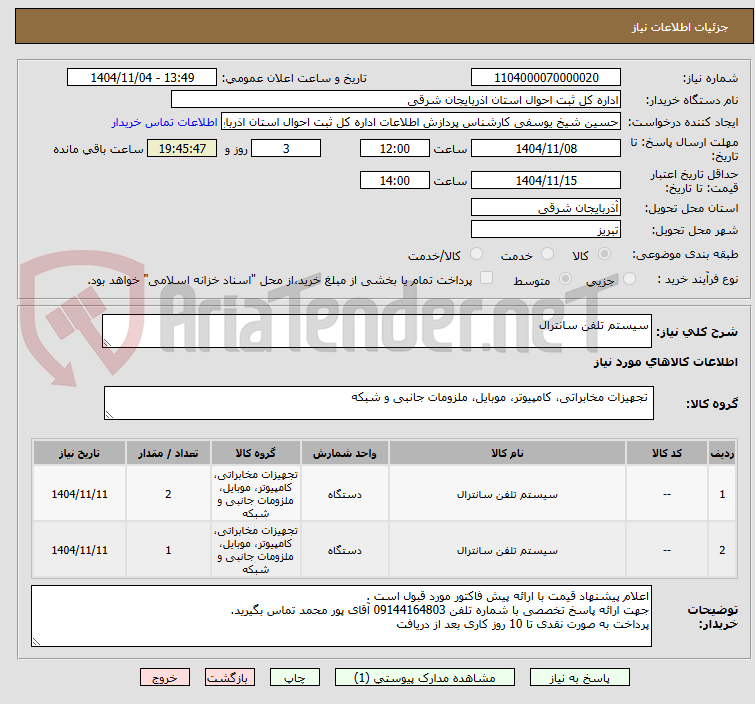The width and height of the screenshot is (755, 704).
Task: Click the خروج exit button
Action: coord(165,678)
